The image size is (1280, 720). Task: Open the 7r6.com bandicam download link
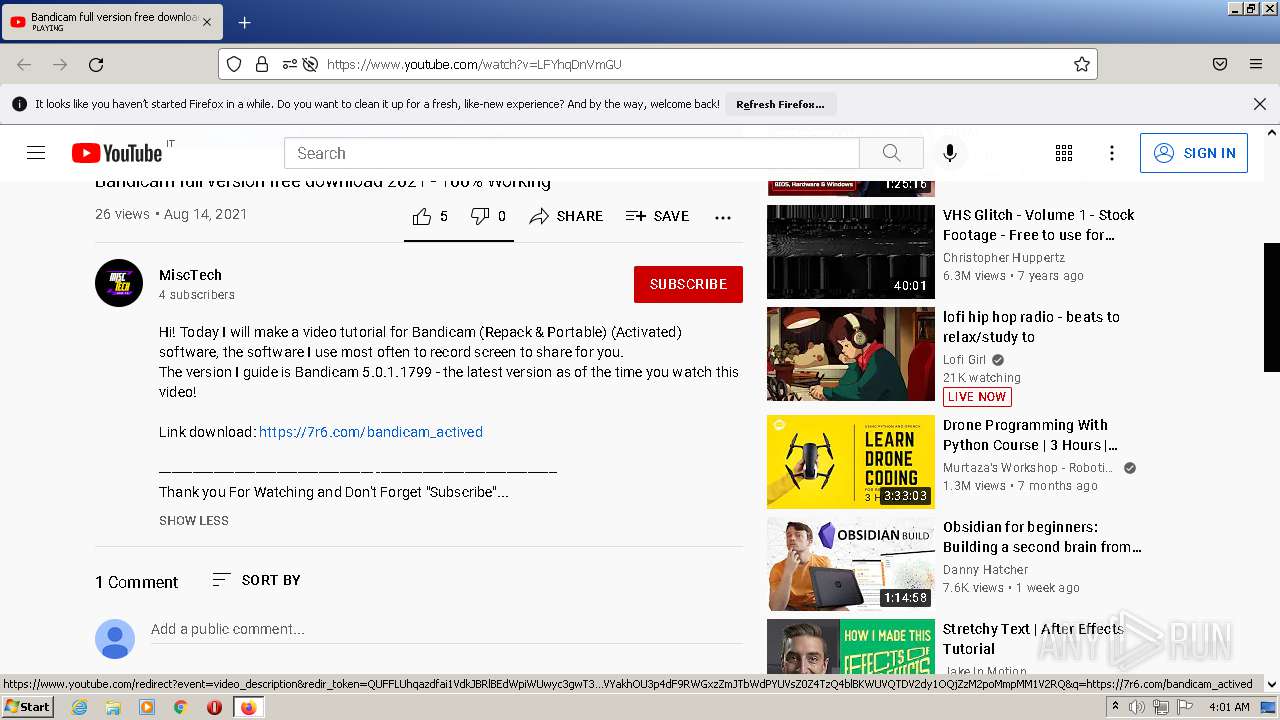click(x=371, y=432)
